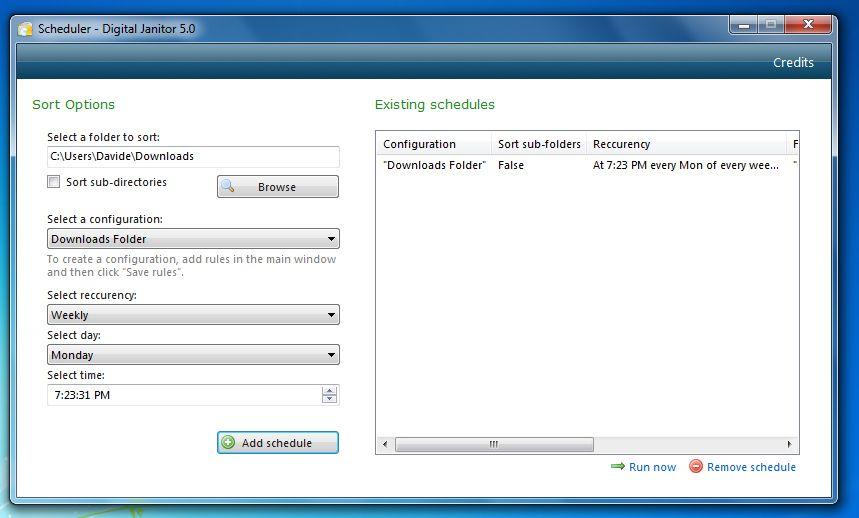Minimize the Scheduler window
This screenshot has height=518, width=859.
[743, 25]
